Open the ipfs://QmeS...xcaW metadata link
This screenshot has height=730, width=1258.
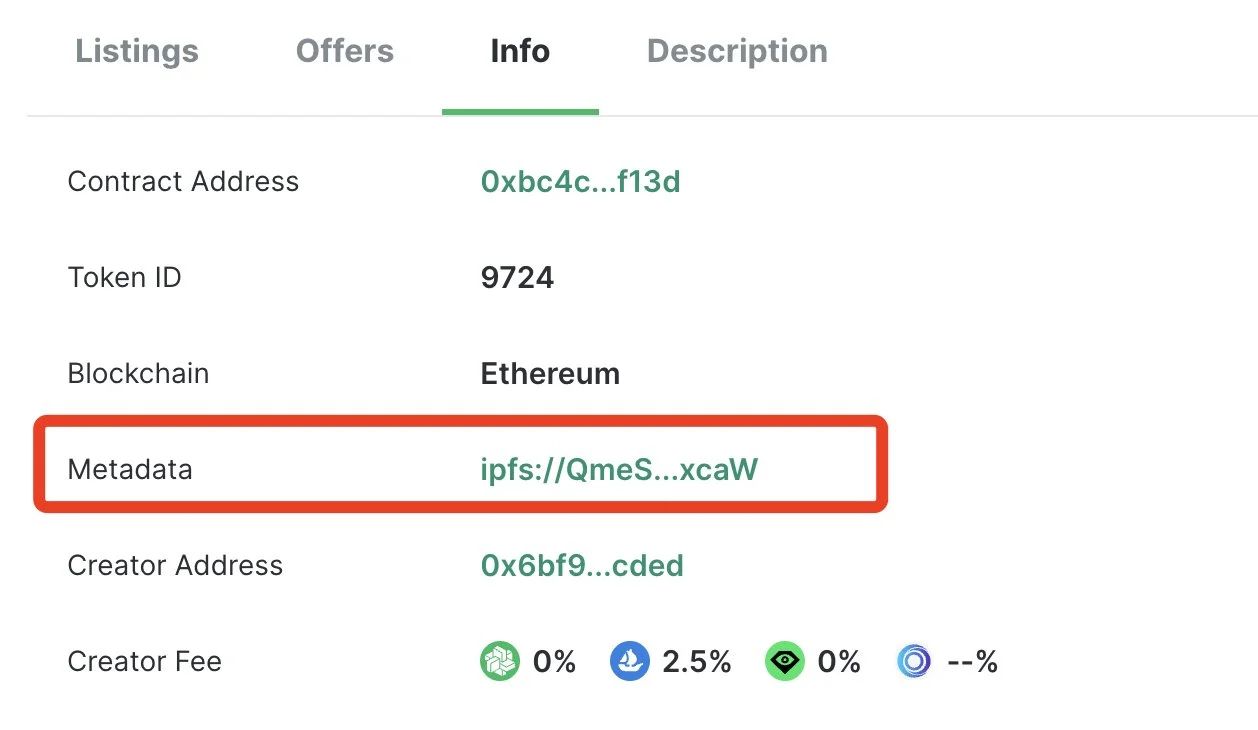(x=620, y=469)
